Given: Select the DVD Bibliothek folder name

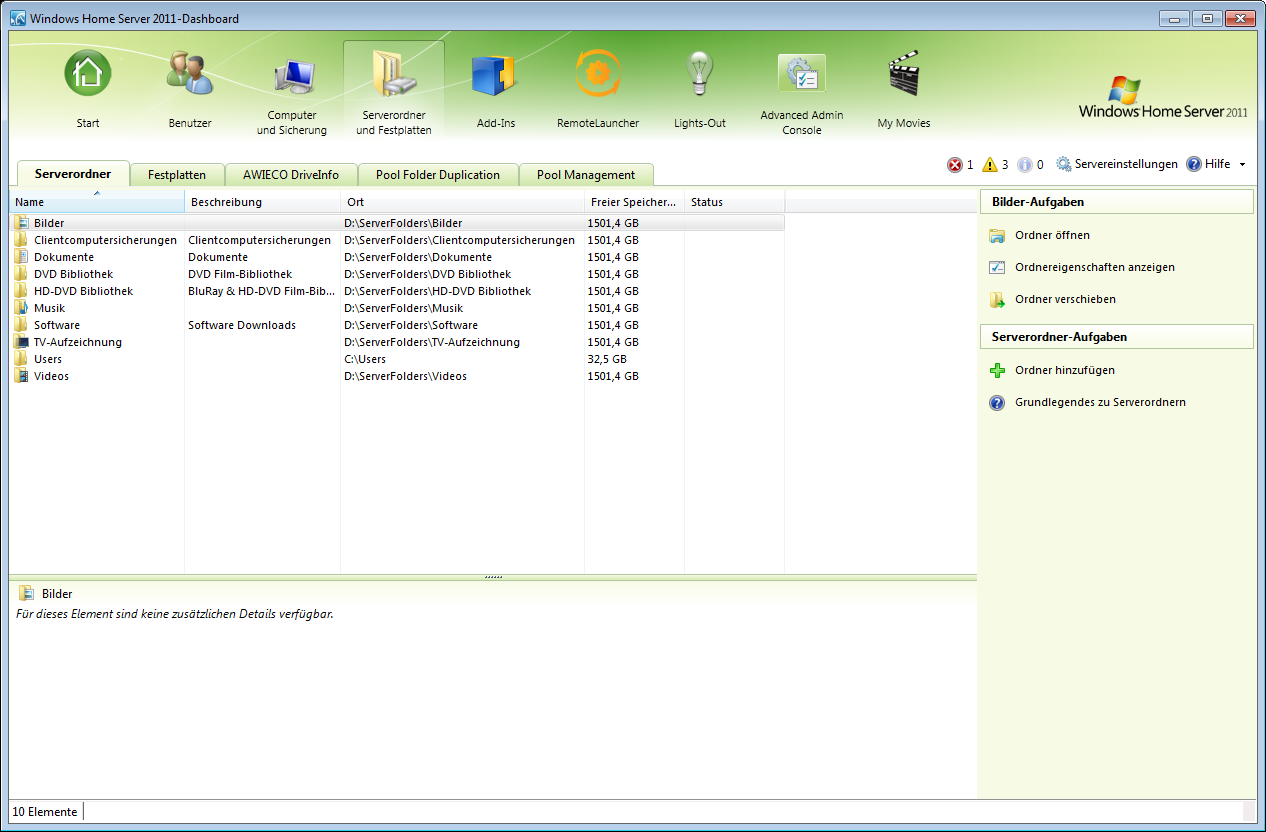Looking at the screenshot, I should pos(73,274).
